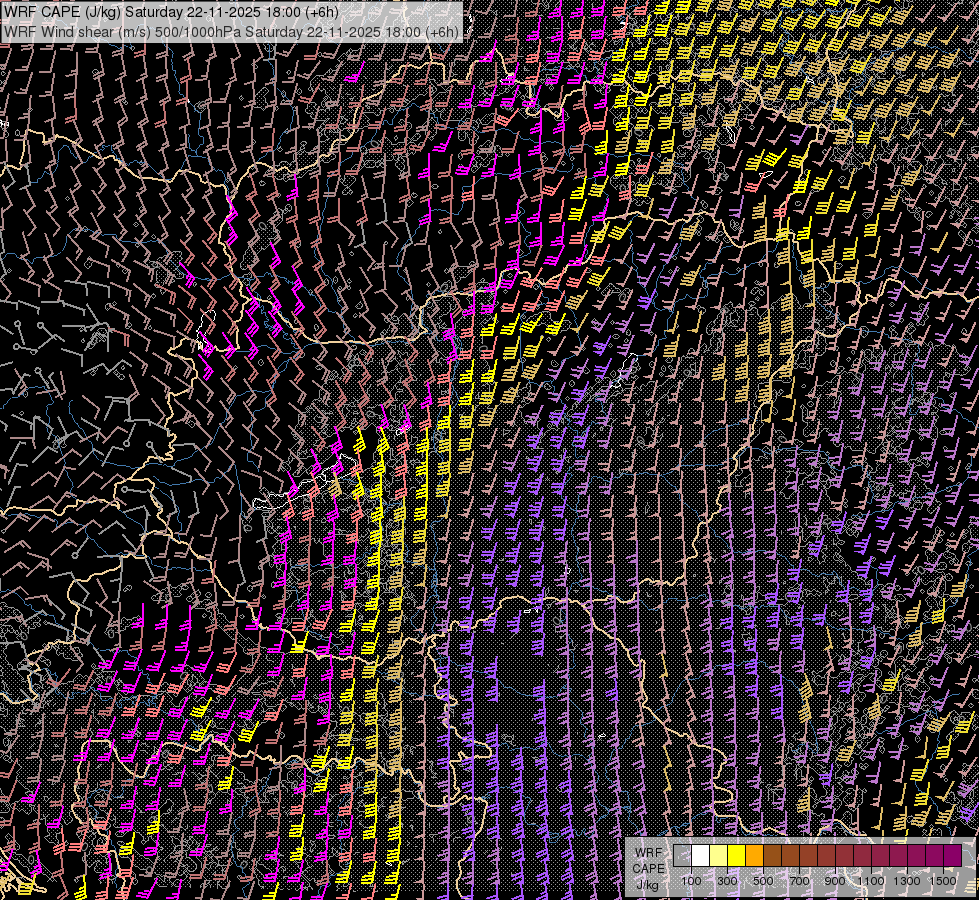The image size is (979, 900).
Task: Click the orange CAPE legend swatch
Action: 755,855
